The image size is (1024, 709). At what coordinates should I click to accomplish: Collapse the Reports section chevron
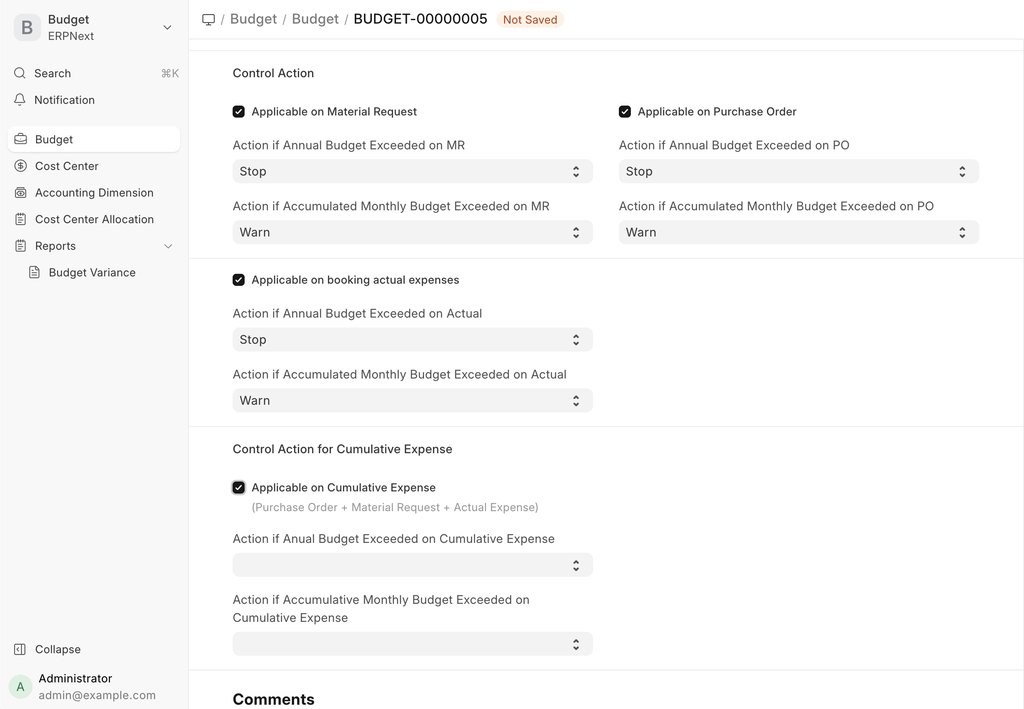168,246
